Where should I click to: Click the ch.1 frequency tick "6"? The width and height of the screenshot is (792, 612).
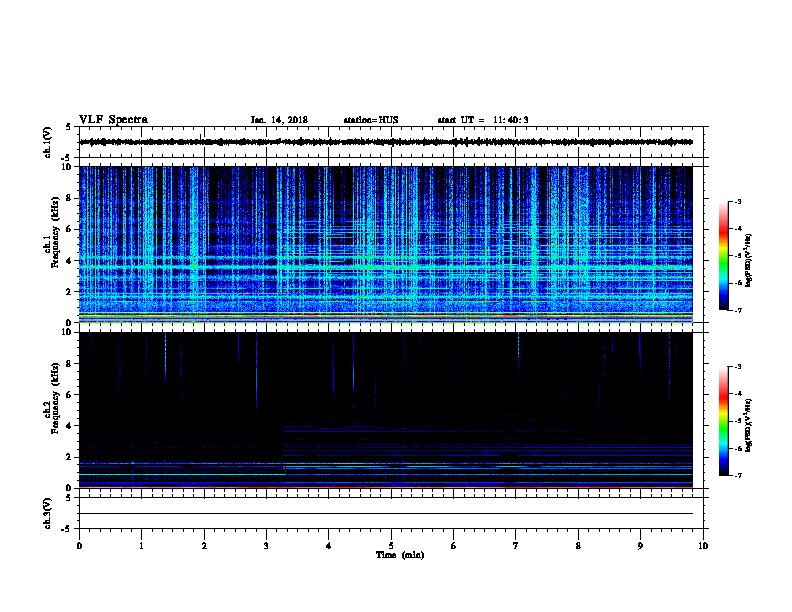click(x=70, y=229)
